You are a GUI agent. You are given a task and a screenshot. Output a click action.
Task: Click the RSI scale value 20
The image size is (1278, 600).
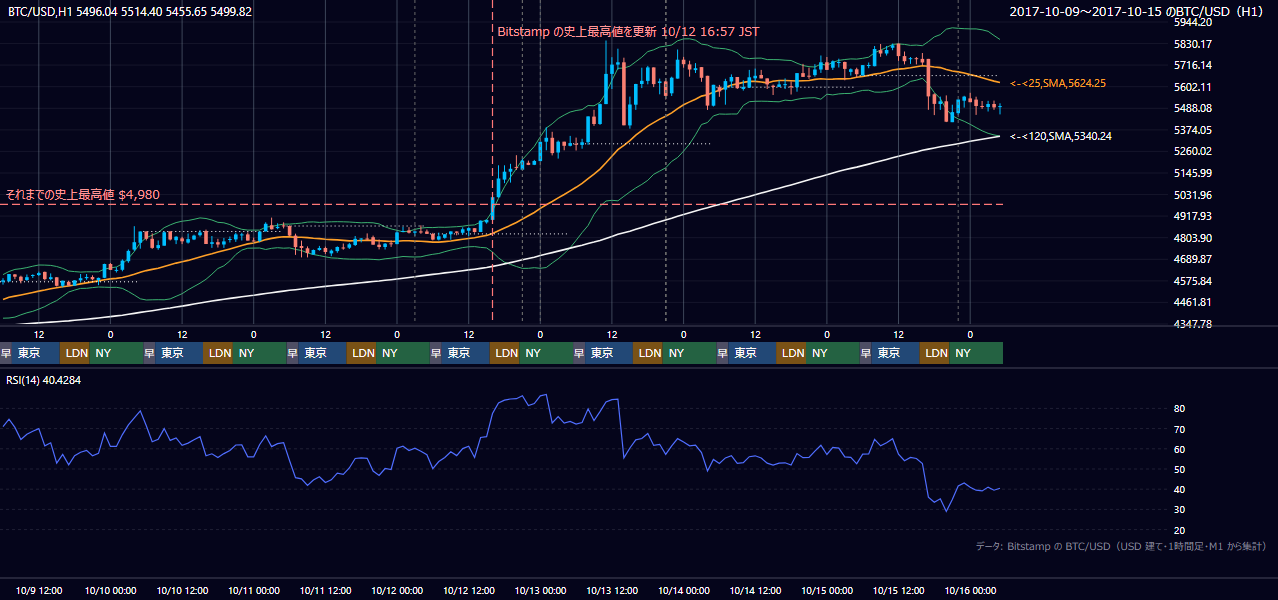click(1180, 530)
